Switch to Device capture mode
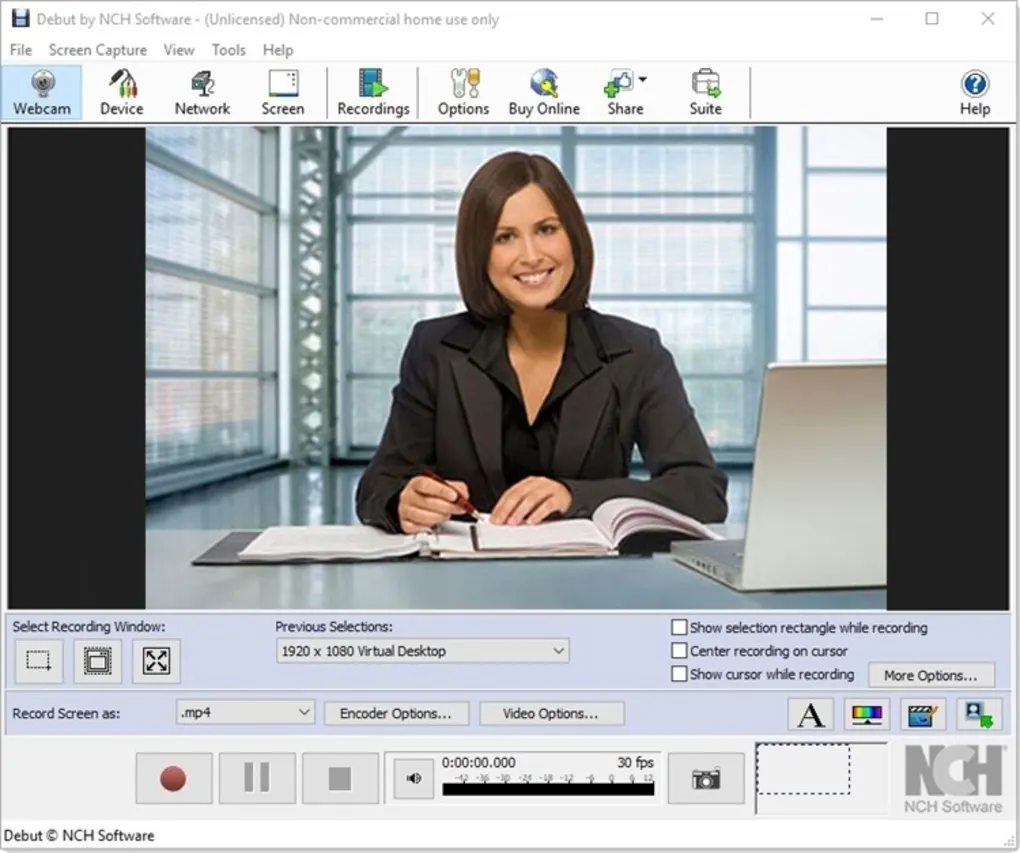The width and height of the screenshot is (1020, 853). (x=121, y=92)
